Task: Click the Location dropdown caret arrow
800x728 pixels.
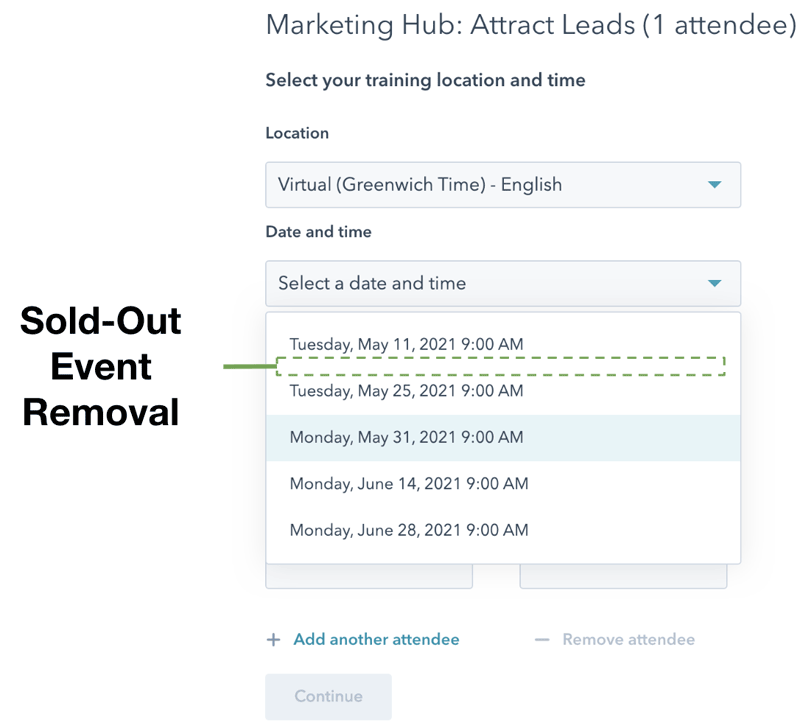Action: point(714,185)
